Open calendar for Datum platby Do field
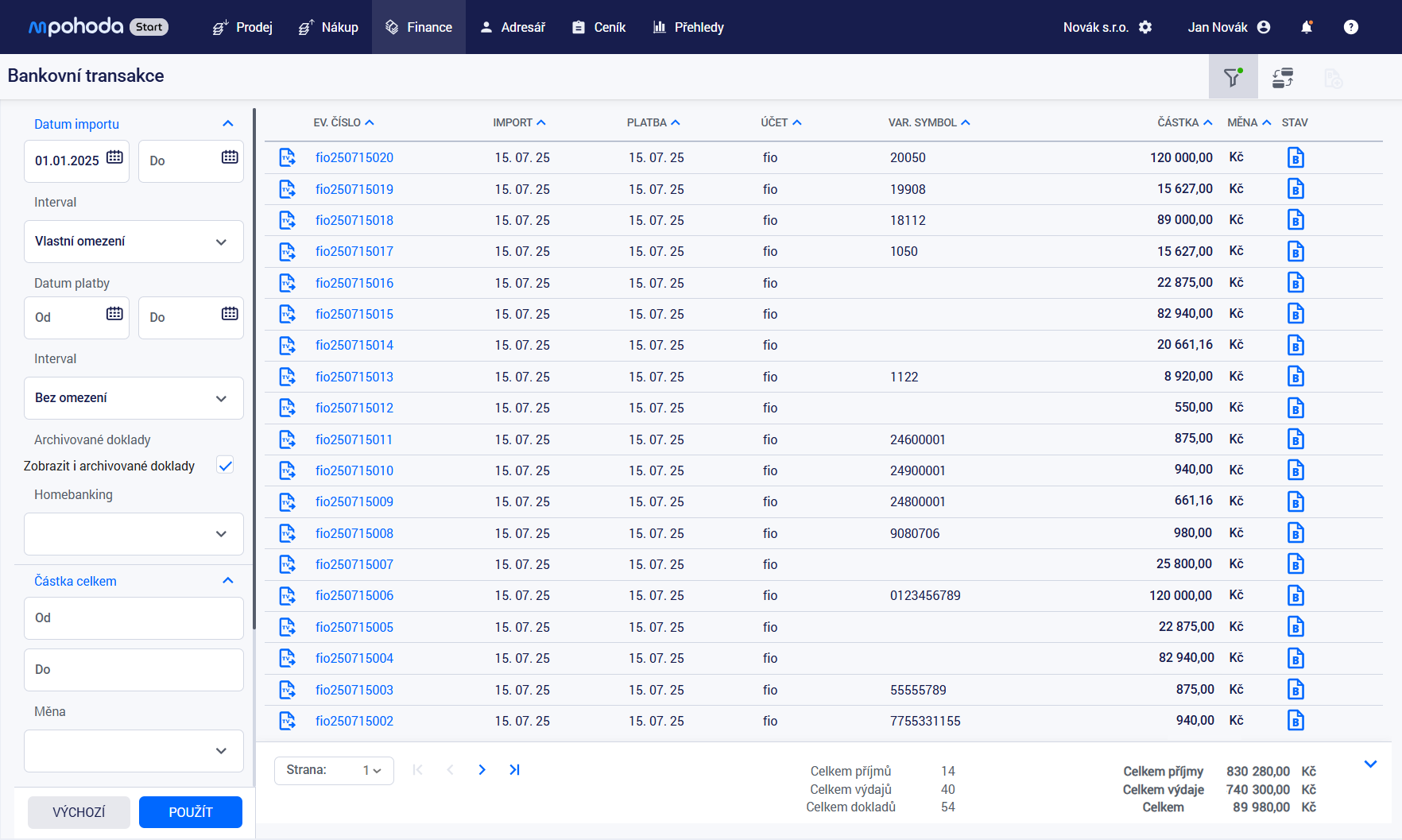Image resolution: width=1402 pixels, height=840 pixels. point(230,314)
